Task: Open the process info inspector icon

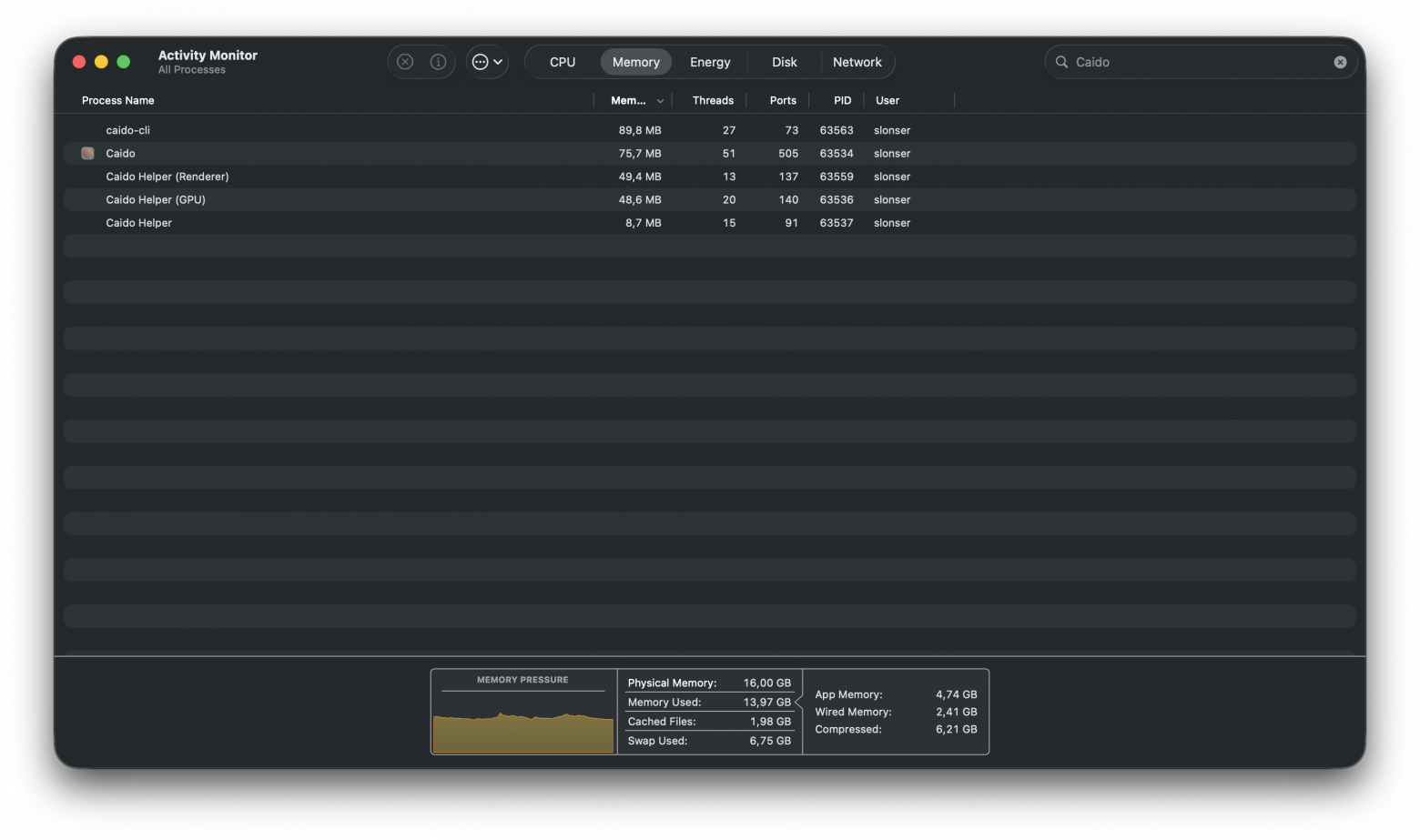Action: [438, 62]
